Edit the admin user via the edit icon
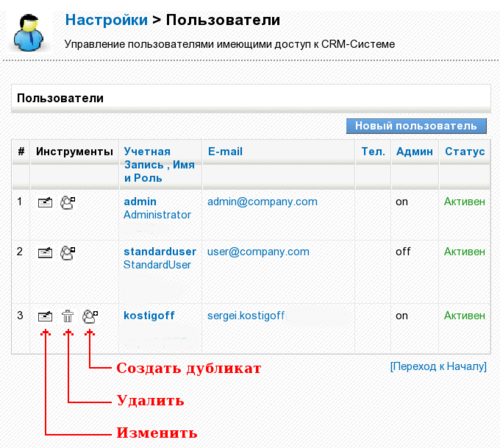This screenshot has height=448, width=500. 45,202
